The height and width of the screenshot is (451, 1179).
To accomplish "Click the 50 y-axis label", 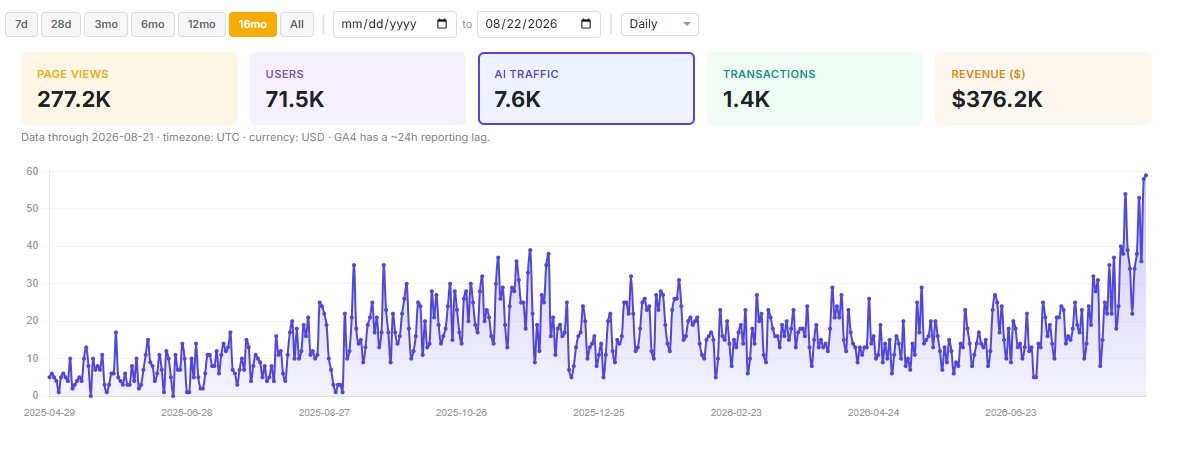I will click(x=32, y=208).
